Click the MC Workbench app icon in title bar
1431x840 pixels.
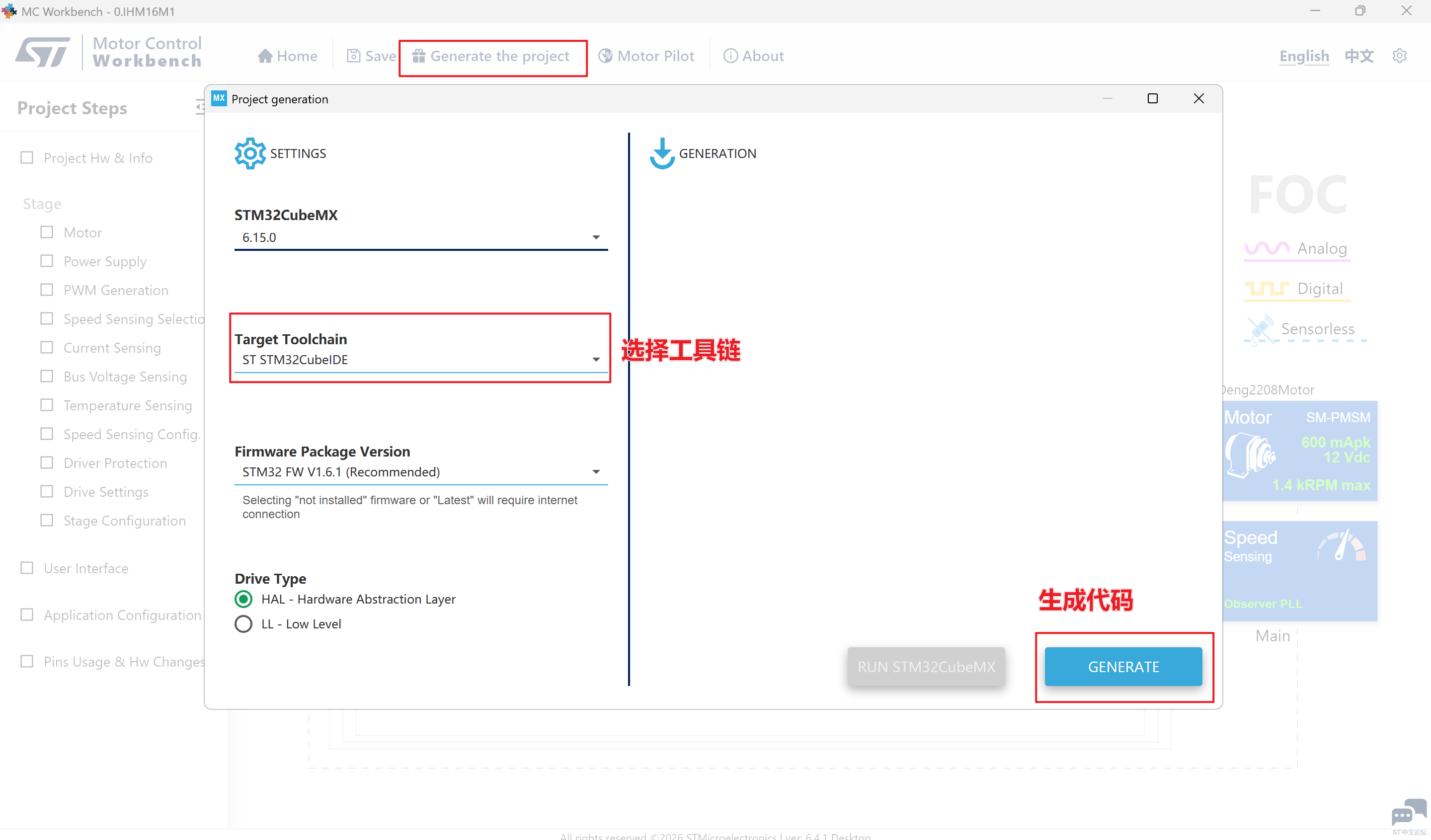point(9,11)
